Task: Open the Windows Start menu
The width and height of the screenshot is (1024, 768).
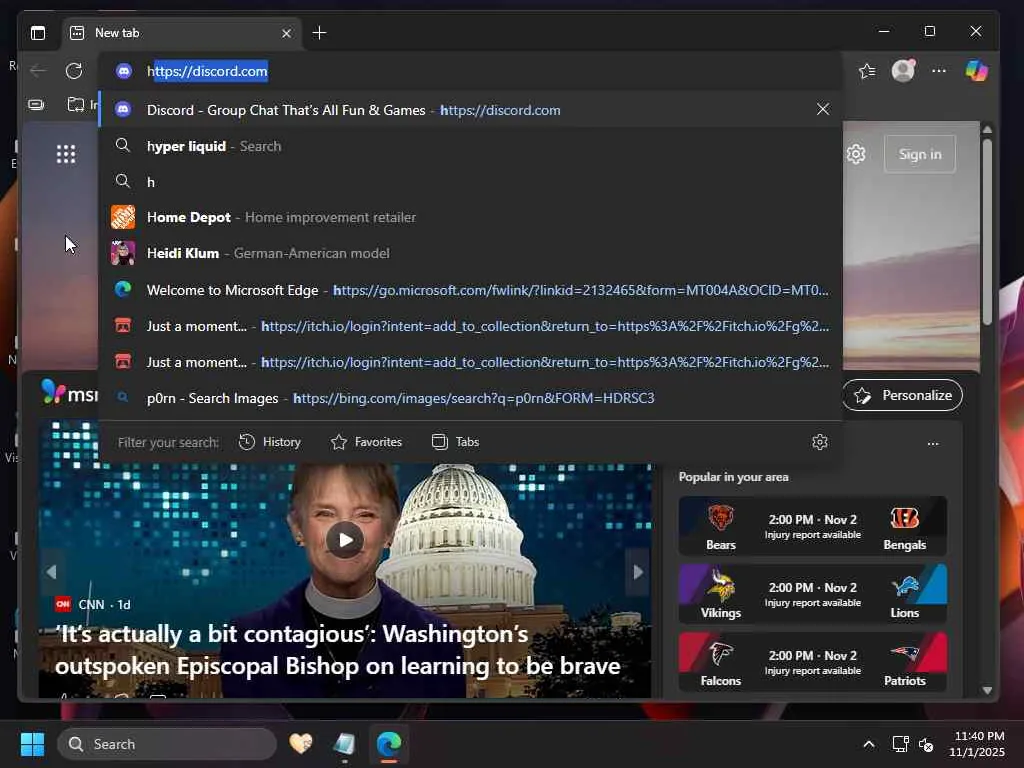Action: click(32, 744)
